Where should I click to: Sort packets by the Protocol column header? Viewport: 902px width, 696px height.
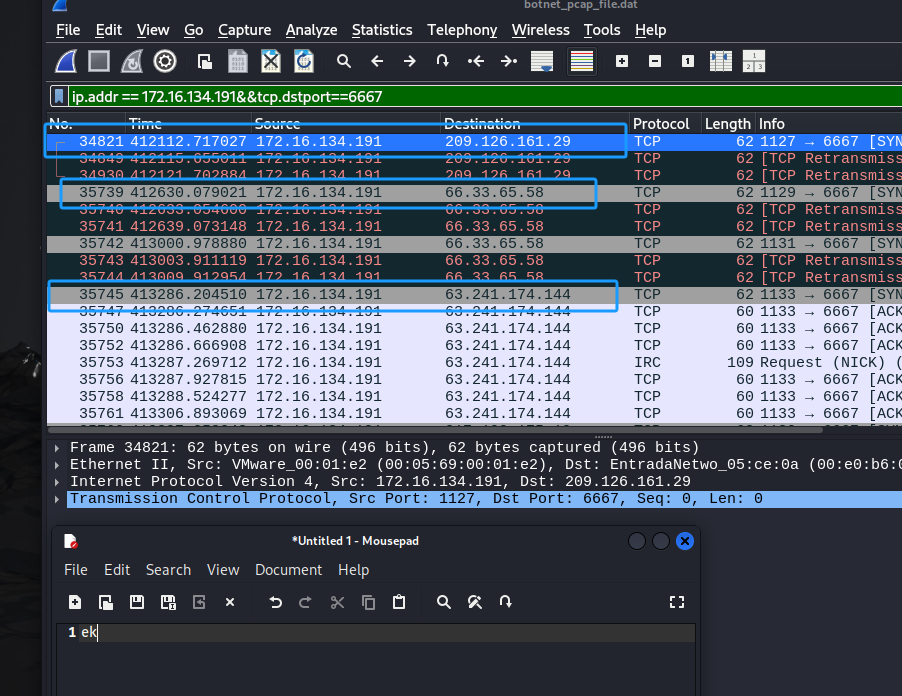click(x=661, y=124)
